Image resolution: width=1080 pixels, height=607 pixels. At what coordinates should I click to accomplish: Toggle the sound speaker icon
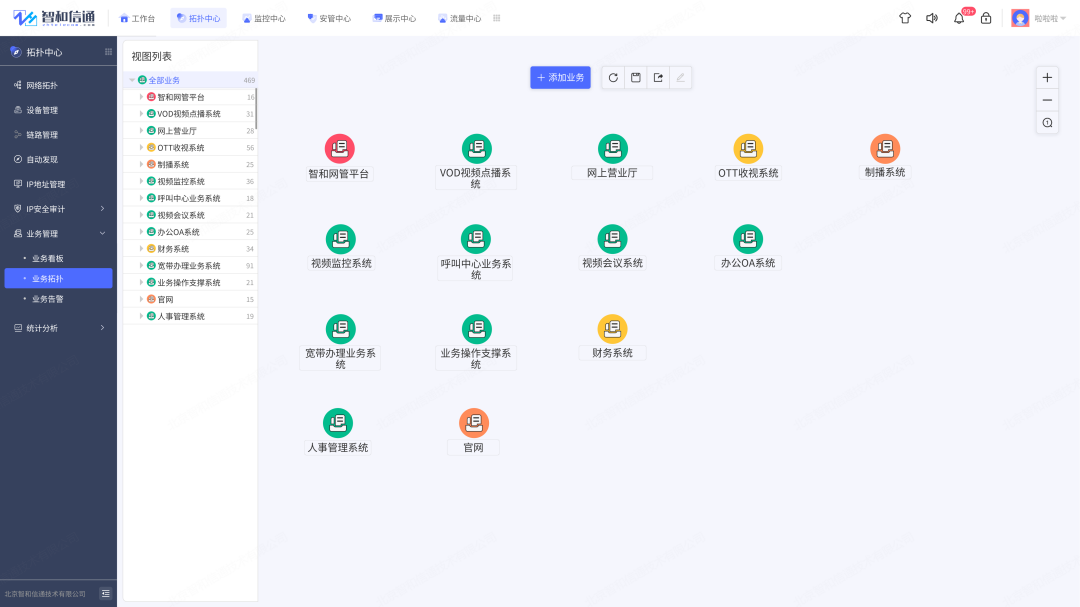pyautogui.click(x=932, y=19)
